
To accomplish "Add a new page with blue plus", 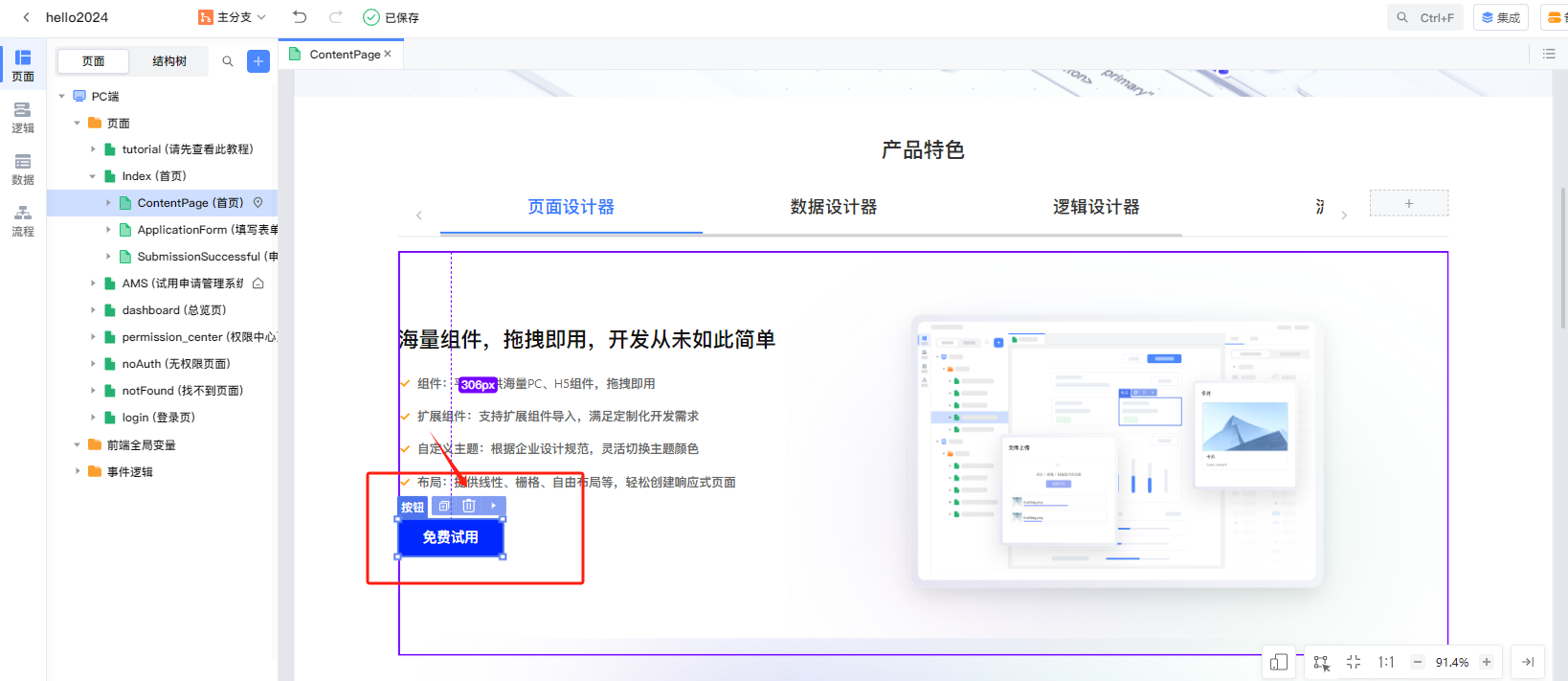I will (258, 61).
